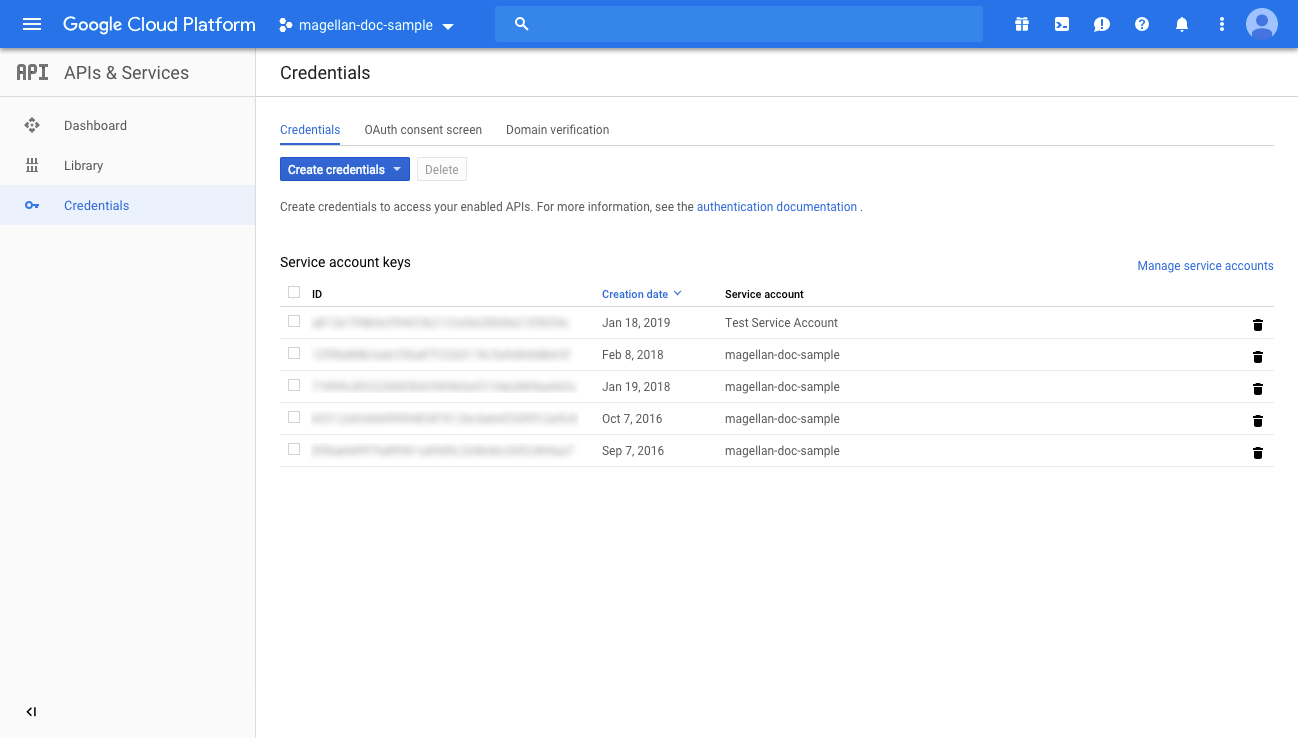Switch to the Credentials tab
Viewport: 1298px width, 738px height.
(x=310, y=130)
